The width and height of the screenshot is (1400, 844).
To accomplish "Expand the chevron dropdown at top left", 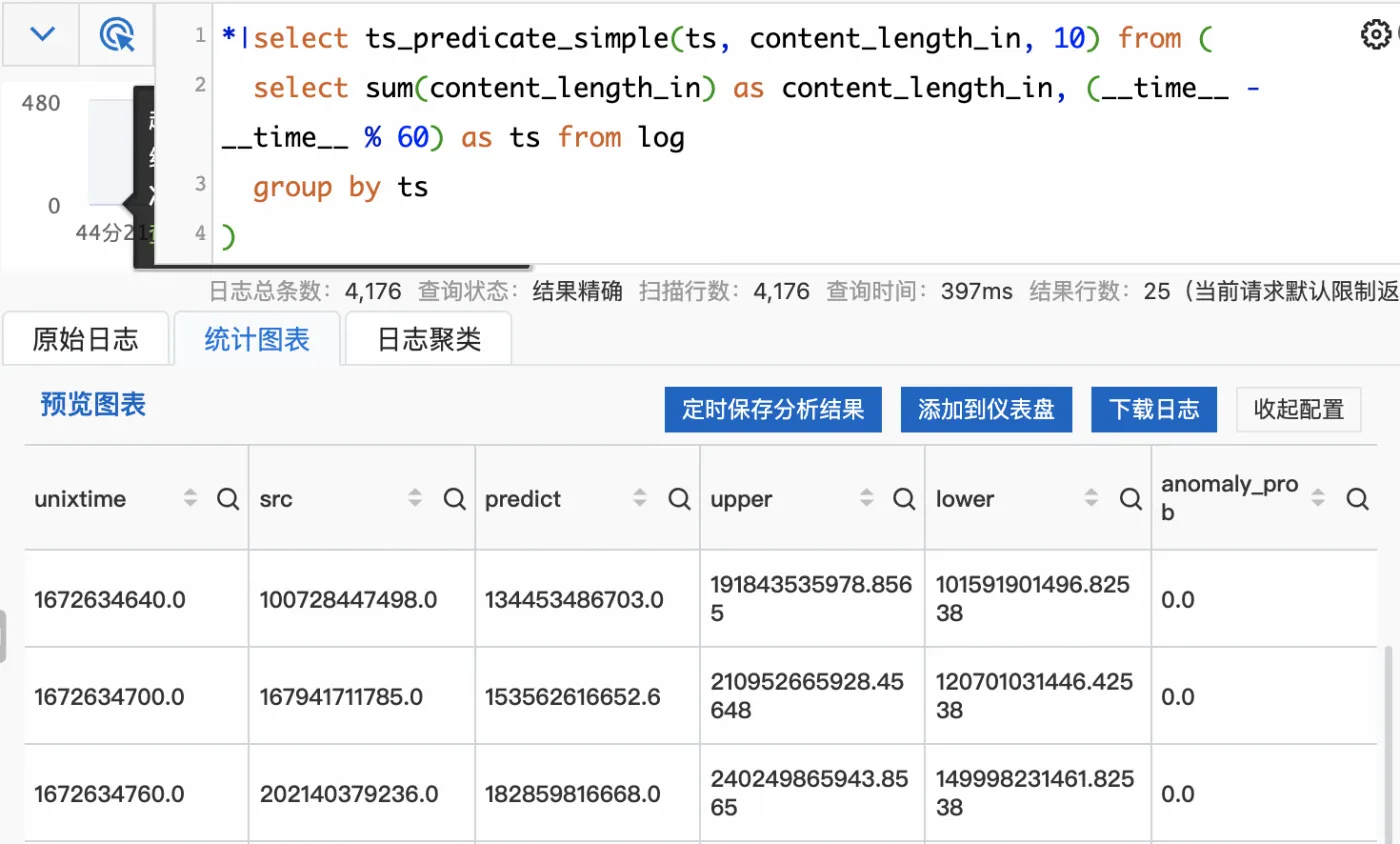I will [42, 35].
